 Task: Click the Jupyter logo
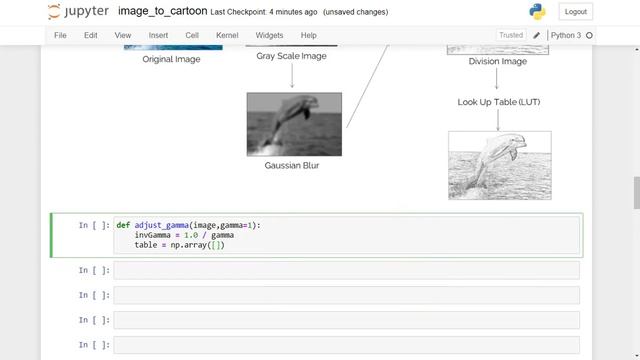point(78,11)
